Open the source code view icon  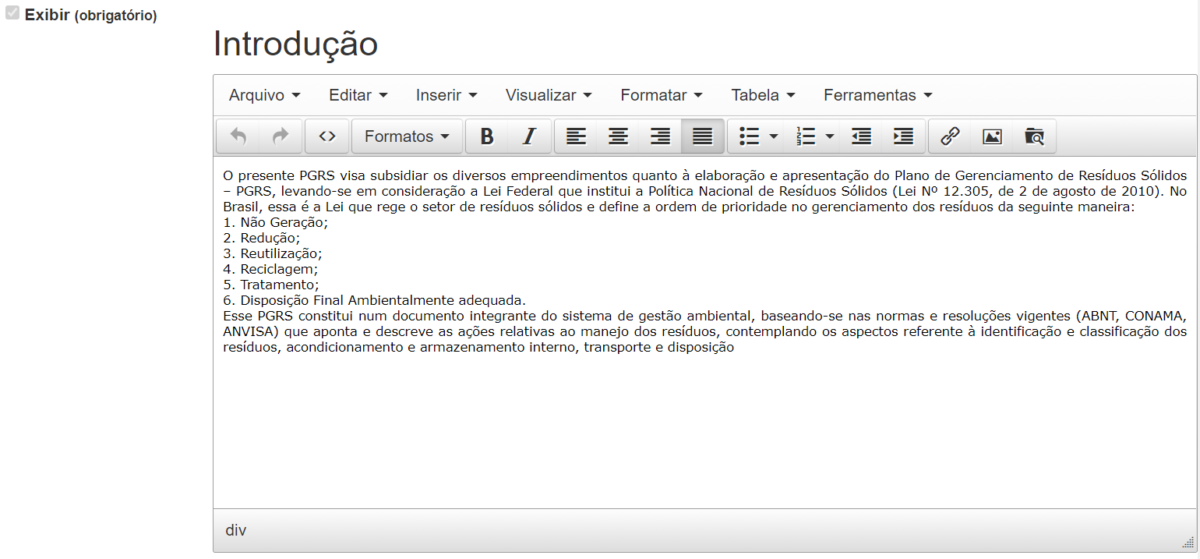click(x=327, y=136)
